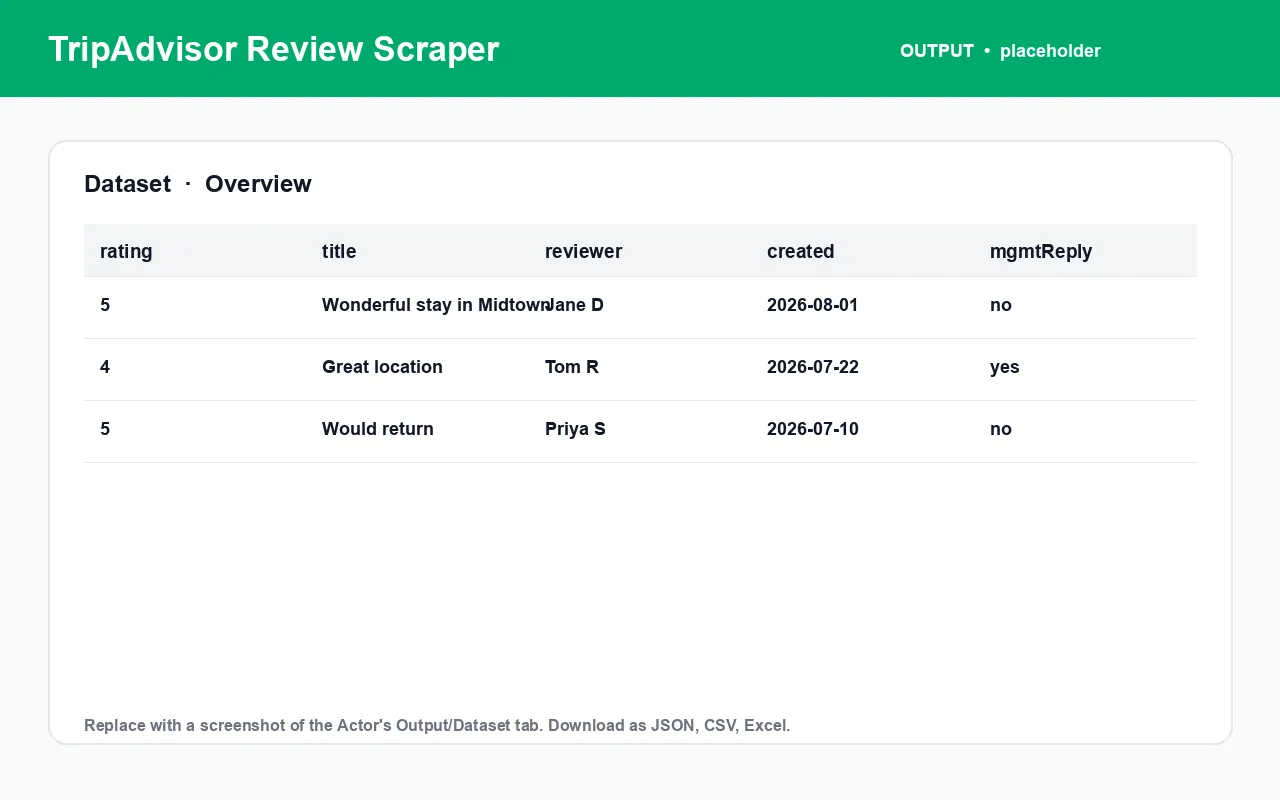This screenshot has height=800, width=1280.
Task: Click the TripAdvisor Review Scraper title
Action: (273, 49)
